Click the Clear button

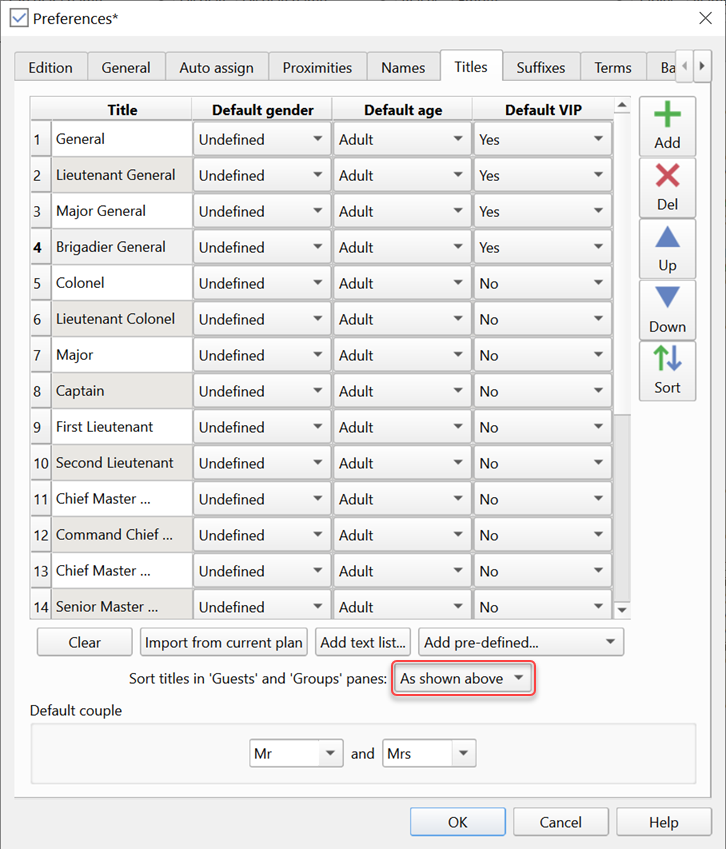(84, 642)
